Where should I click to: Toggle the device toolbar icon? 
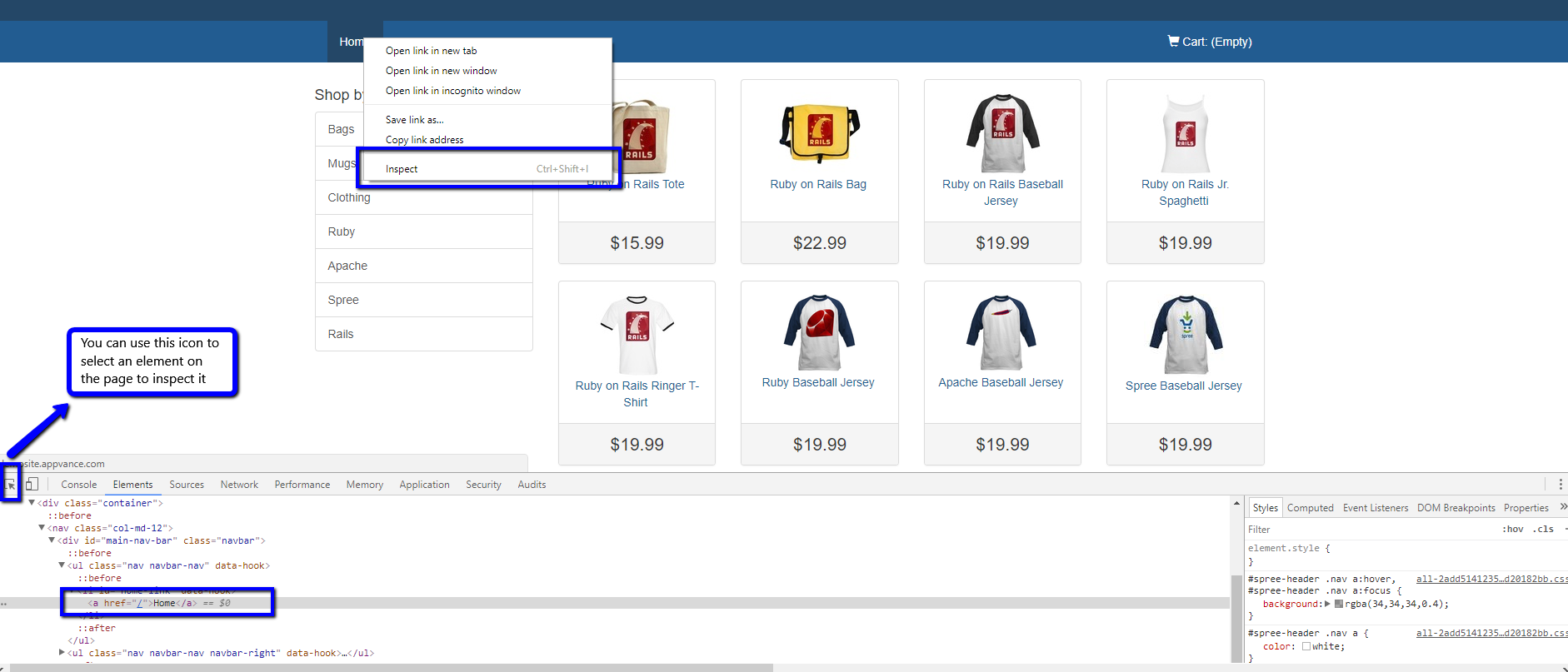click(32, 484)
